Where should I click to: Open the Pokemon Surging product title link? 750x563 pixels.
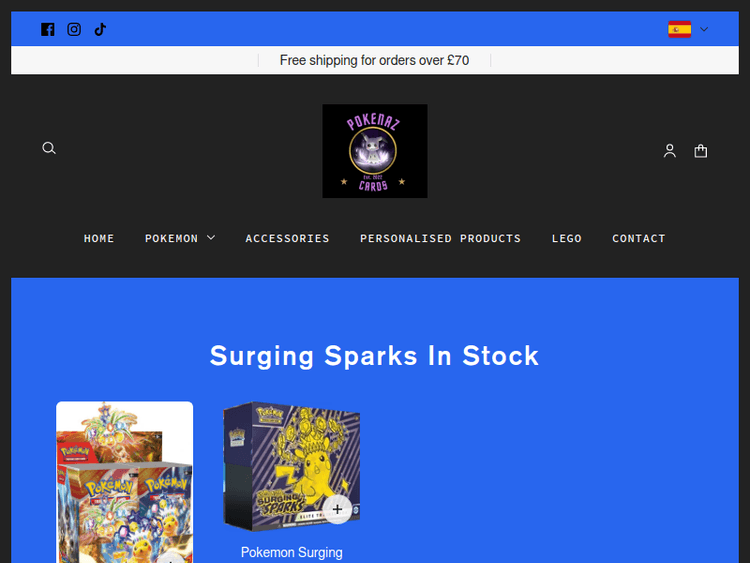pos(292,552)
